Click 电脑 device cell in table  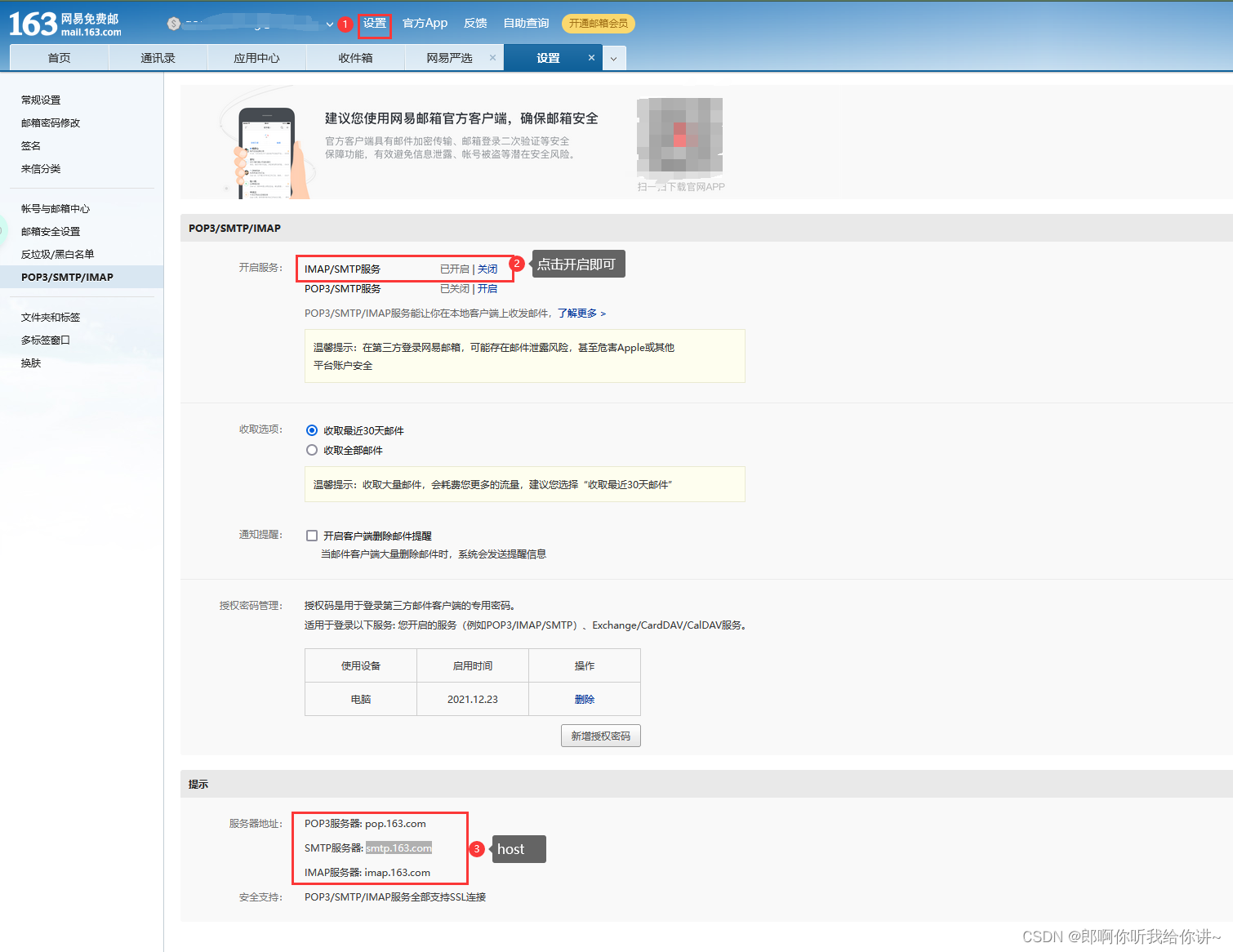(361, 700)
